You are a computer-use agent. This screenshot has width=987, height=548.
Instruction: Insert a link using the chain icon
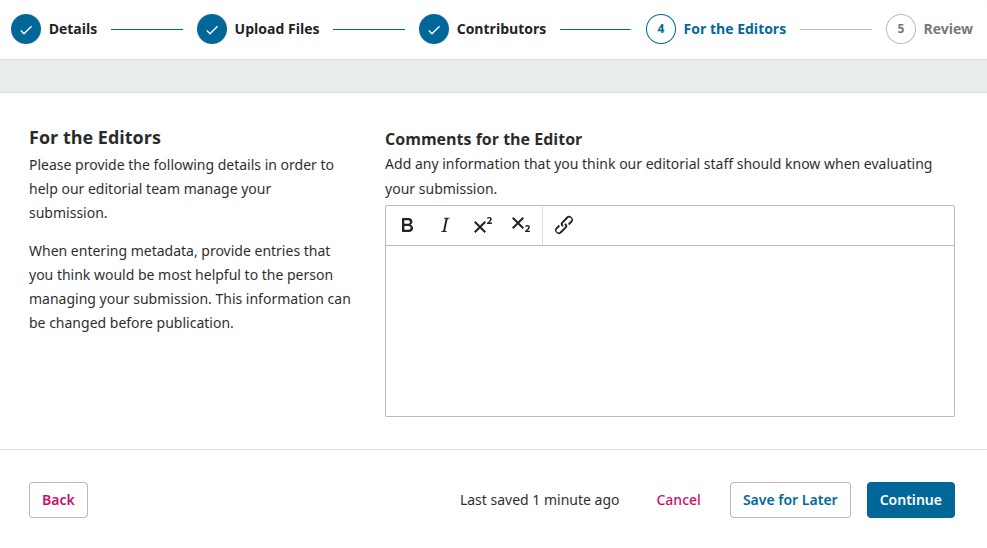click(563, 225)
